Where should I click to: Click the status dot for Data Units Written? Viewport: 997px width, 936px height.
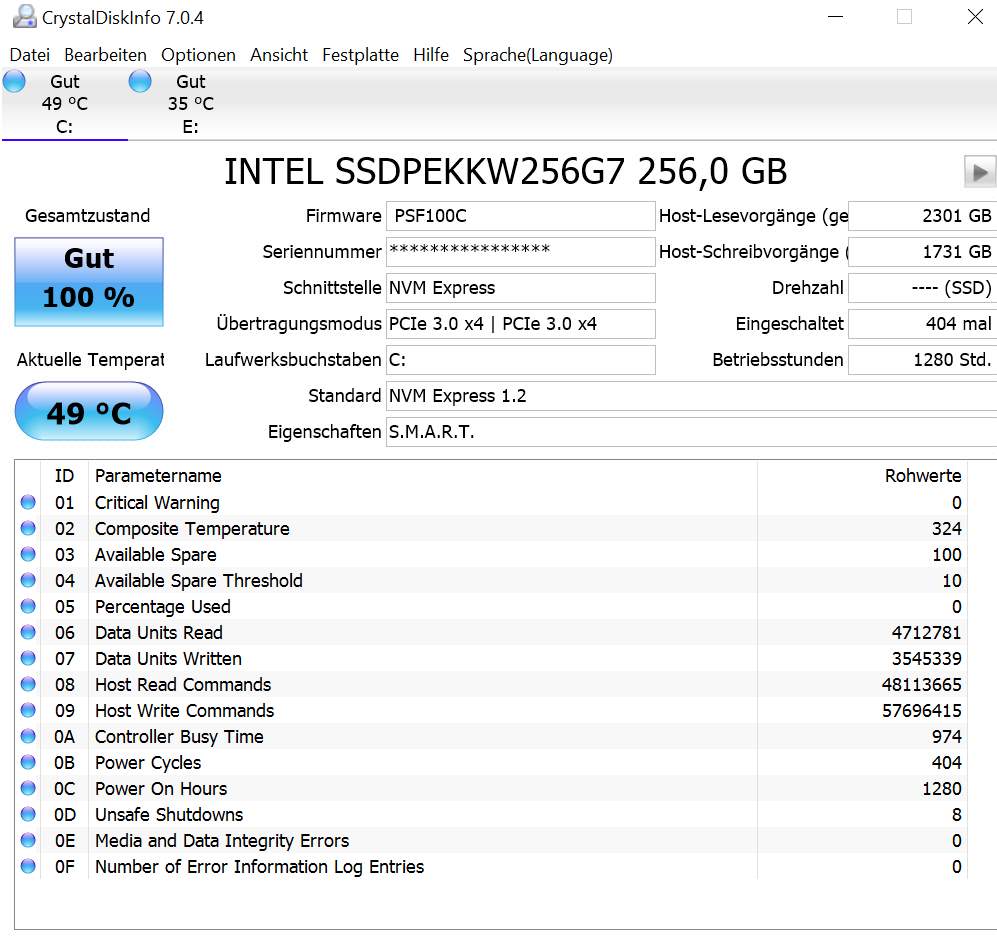(28, 659)
